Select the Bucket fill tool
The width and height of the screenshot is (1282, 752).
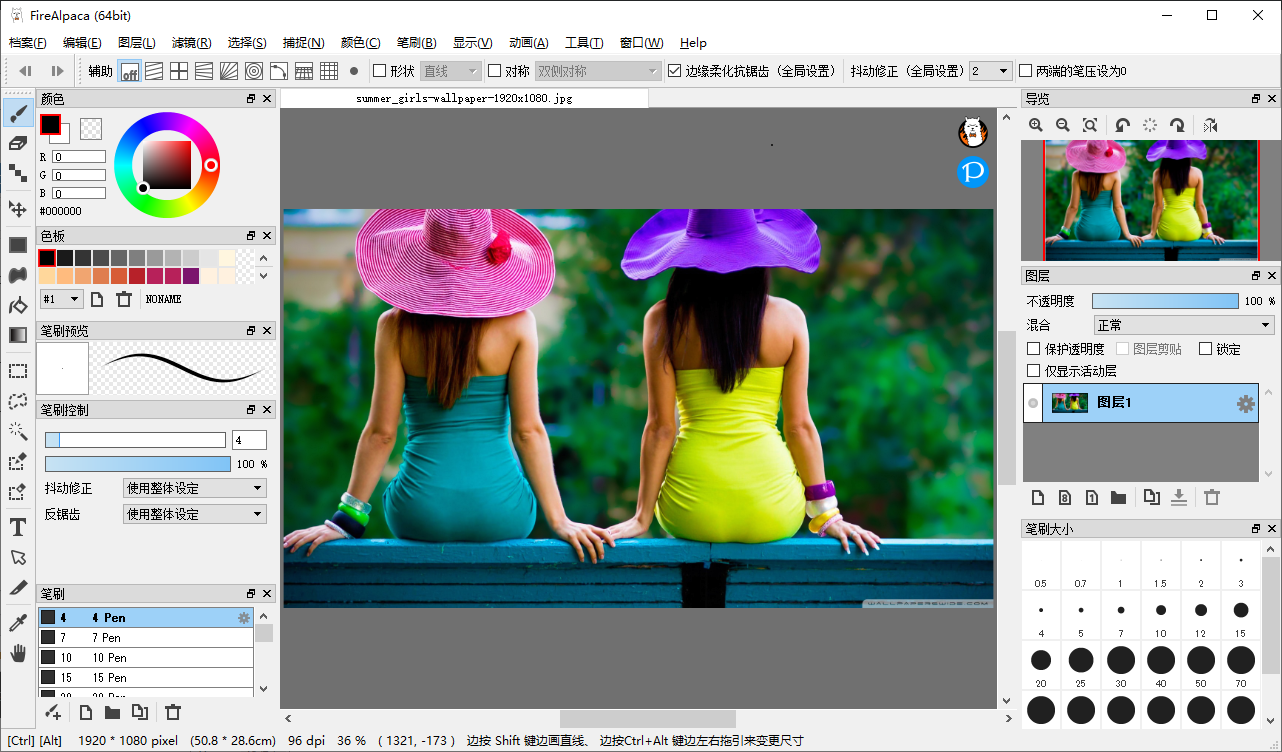click(x=18, y=305)
